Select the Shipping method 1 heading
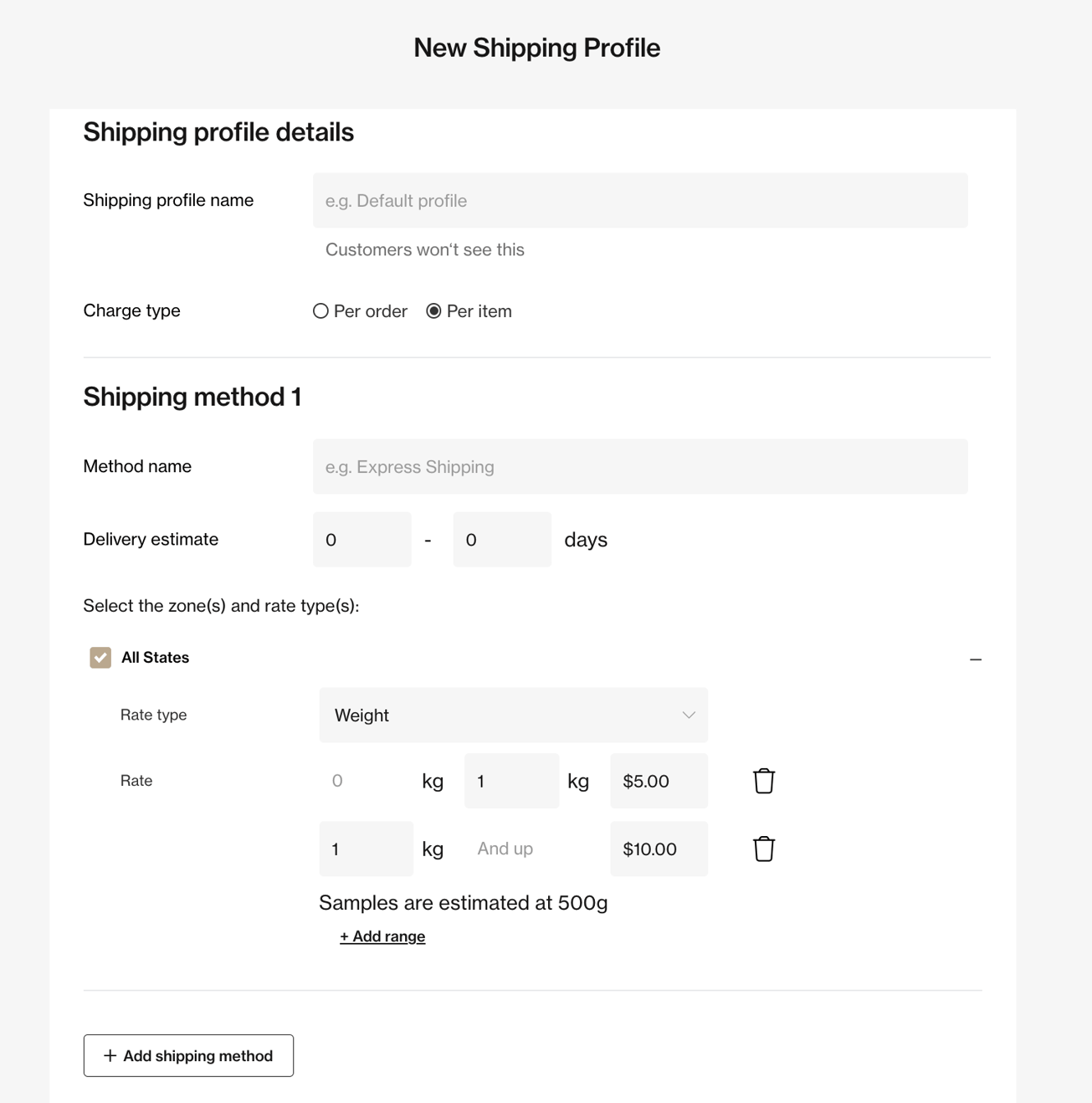The image size is (1092, 1103). click(x=191, y=396)
